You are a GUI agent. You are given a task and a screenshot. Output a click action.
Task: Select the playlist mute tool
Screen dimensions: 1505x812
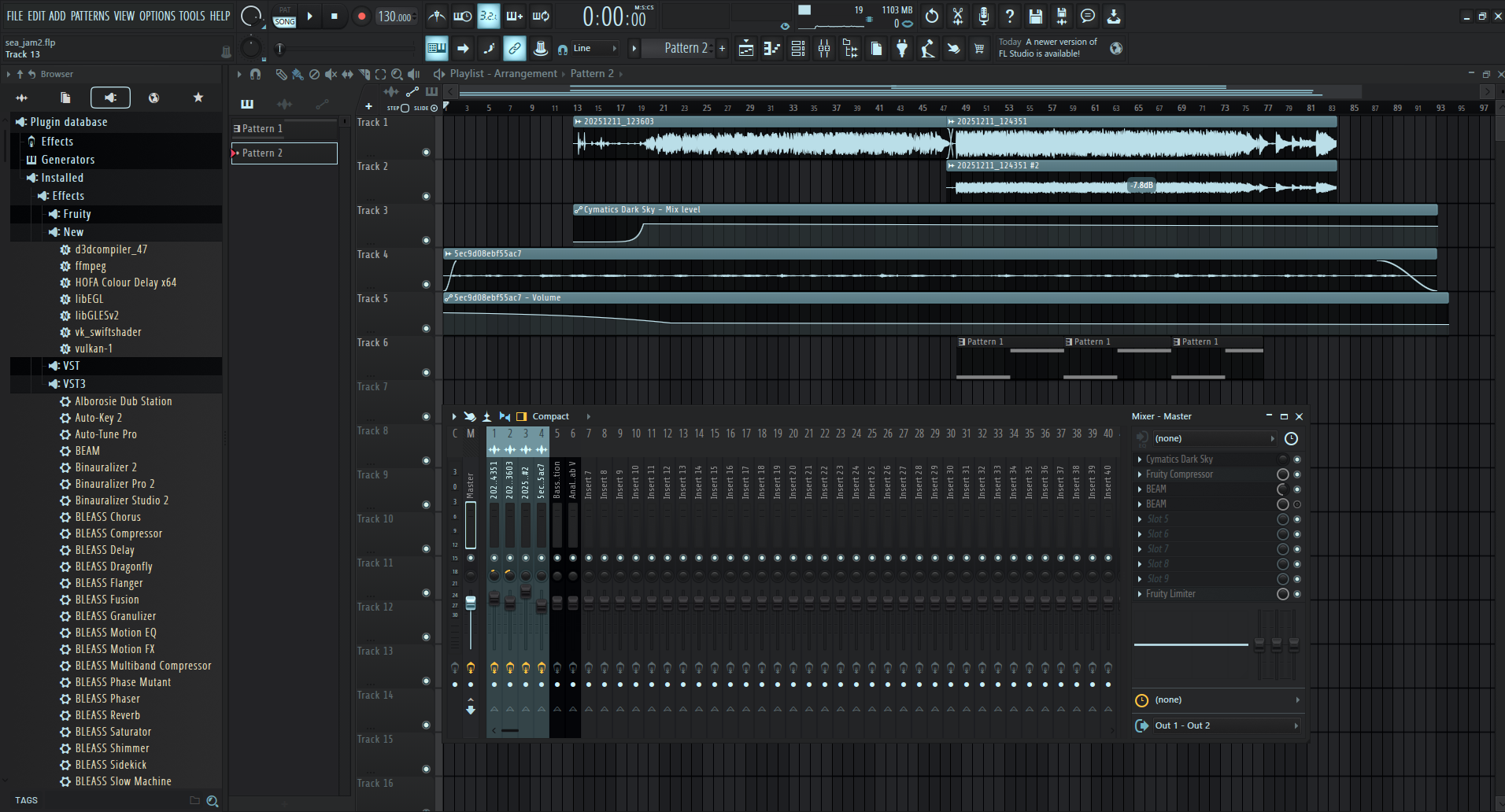pyautogui.click(x=331, y=74)
